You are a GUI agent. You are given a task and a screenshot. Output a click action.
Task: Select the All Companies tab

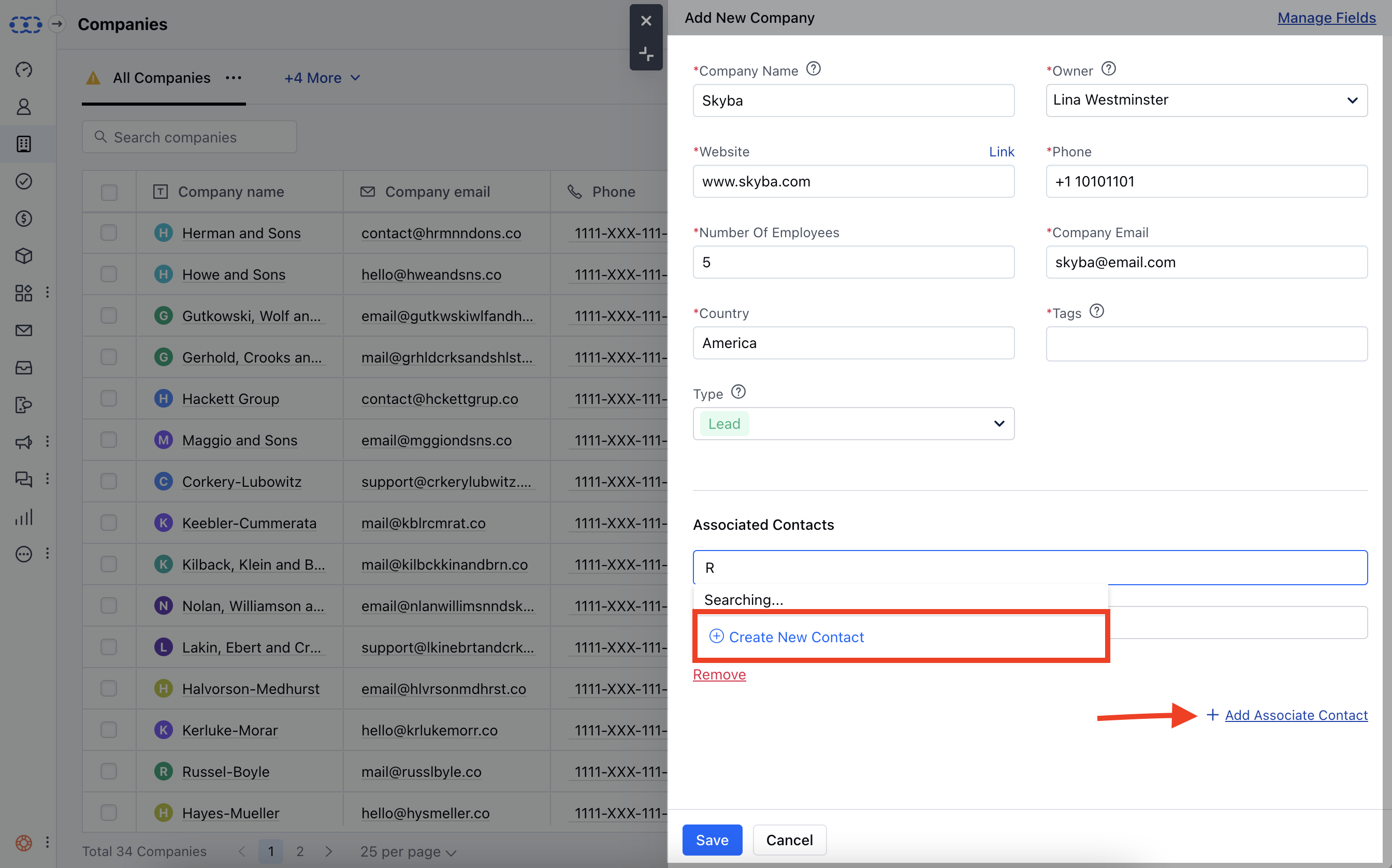tap(161, 78)
